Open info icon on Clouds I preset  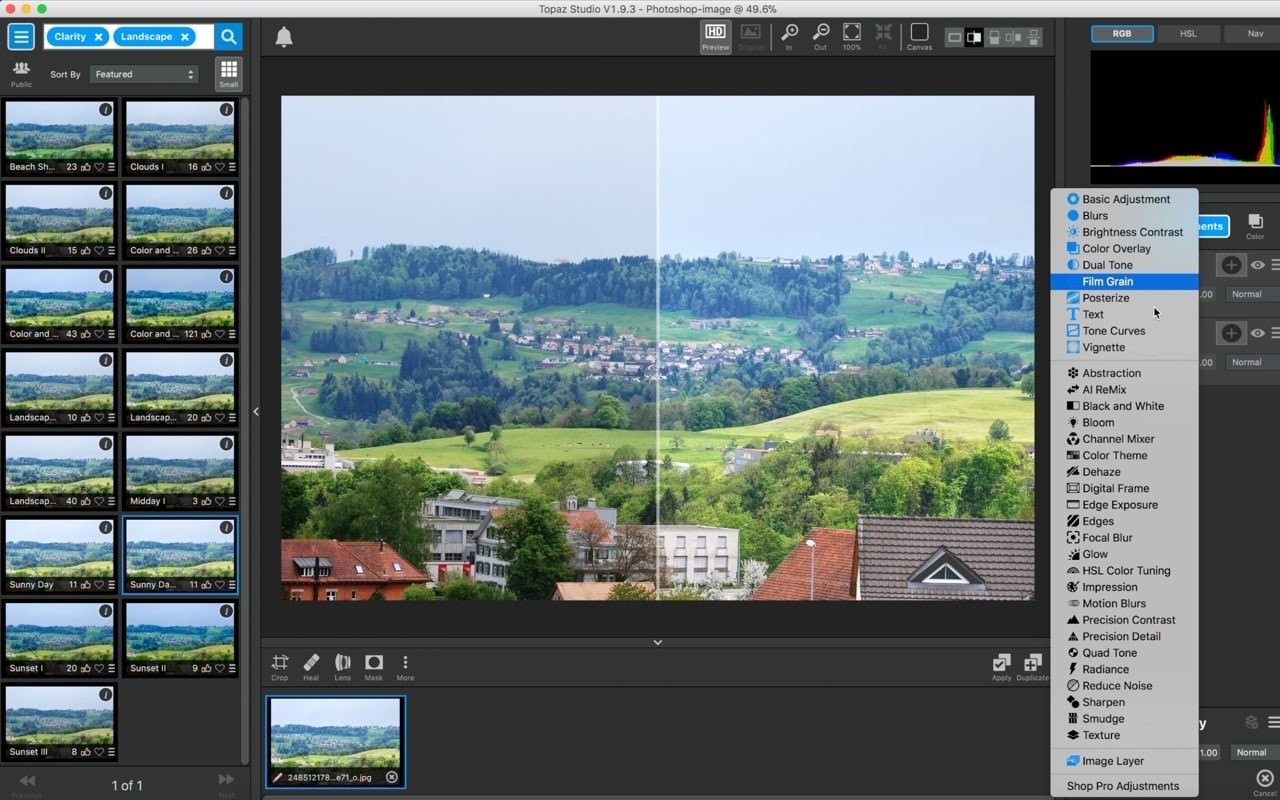226,110
